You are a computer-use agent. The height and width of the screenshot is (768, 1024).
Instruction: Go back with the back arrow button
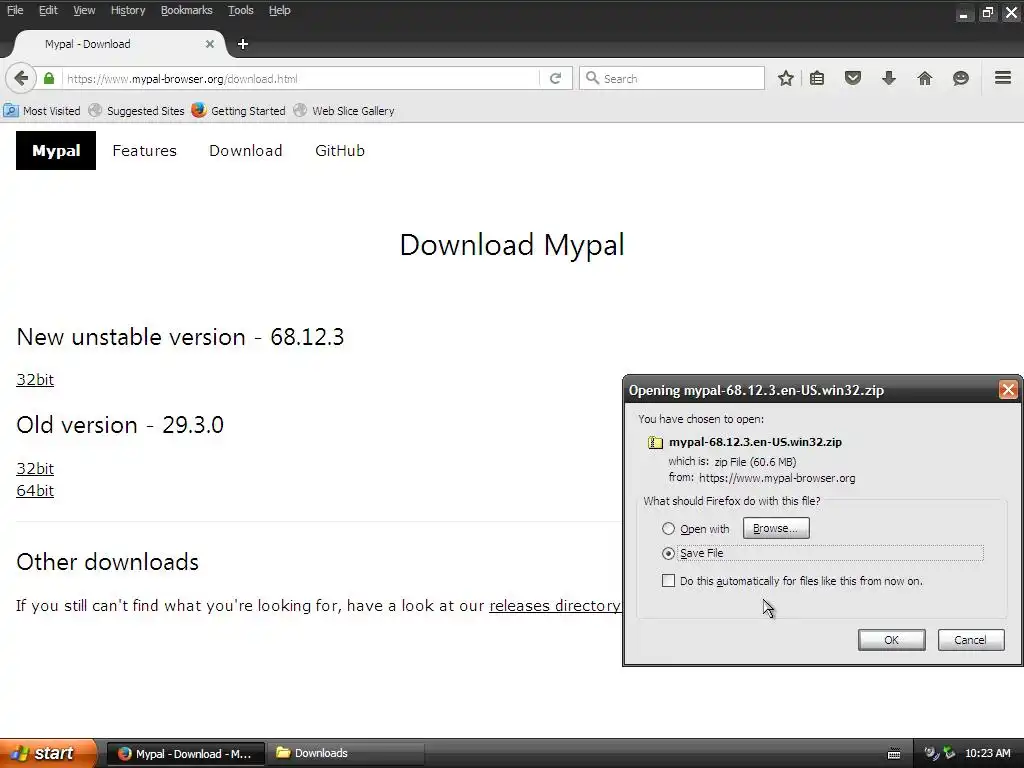(x=21, y=78)
